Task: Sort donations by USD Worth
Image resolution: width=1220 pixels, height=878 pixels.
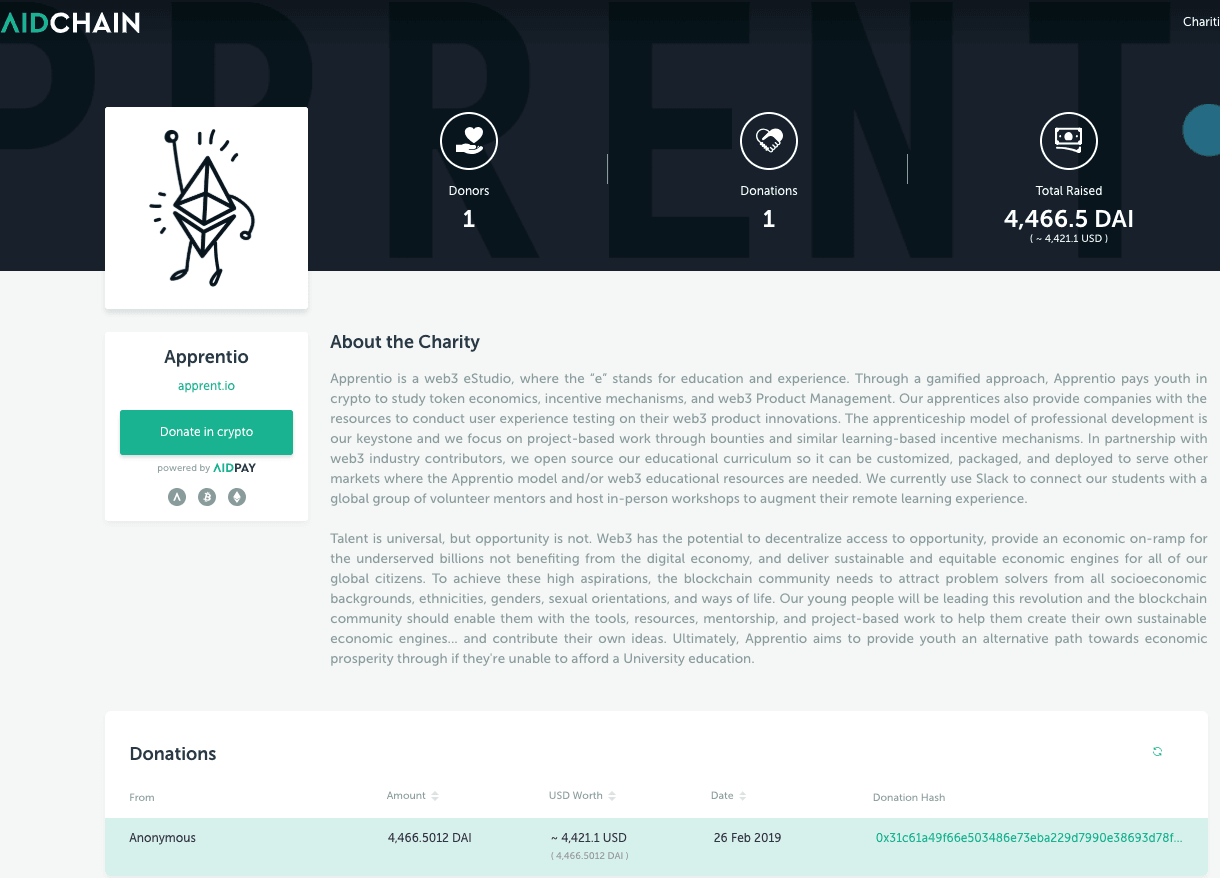Action: (582, 796)
